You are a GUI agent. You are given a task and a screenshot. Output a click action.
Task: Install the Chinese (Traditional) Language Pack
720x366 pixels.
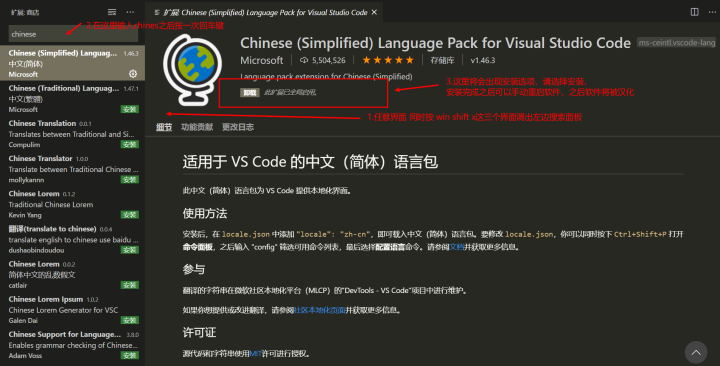click(x=130, y=109)
